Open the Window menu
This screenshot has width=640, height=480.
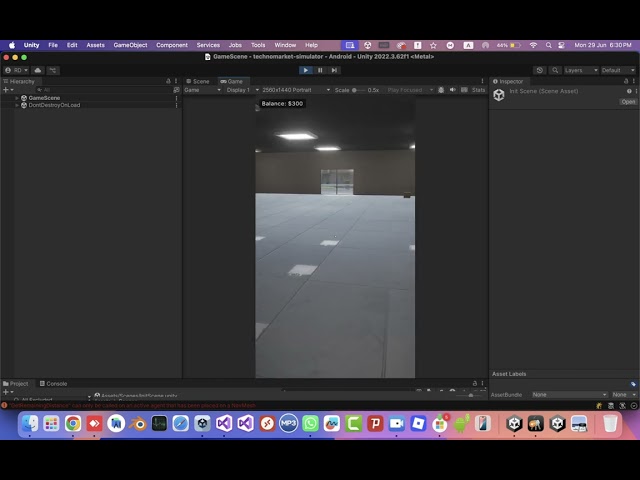coord(285,45)
